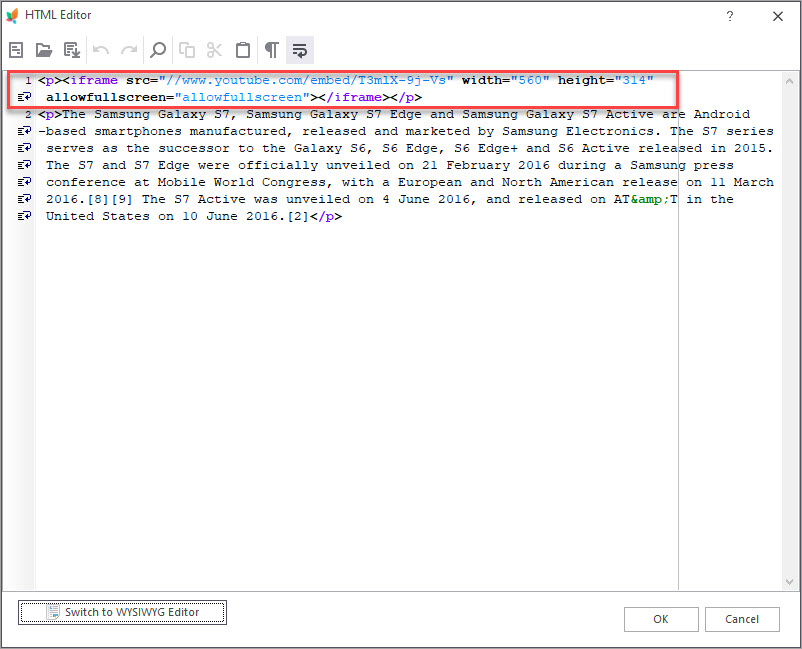Image resolution: width=802 pixels, height=649 pixels.
Task: Close the HTML Editor window
Action: point(777,16)
